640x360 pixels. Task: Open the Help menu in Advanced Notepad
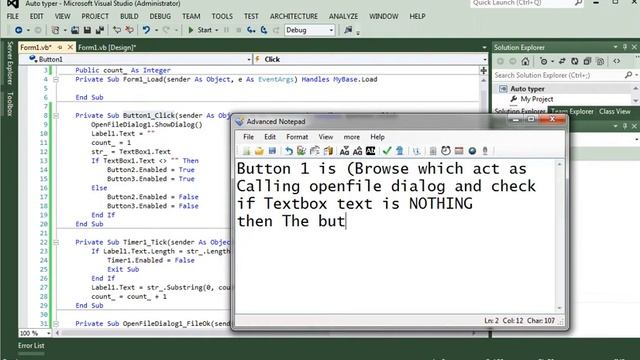click(377, 137)
